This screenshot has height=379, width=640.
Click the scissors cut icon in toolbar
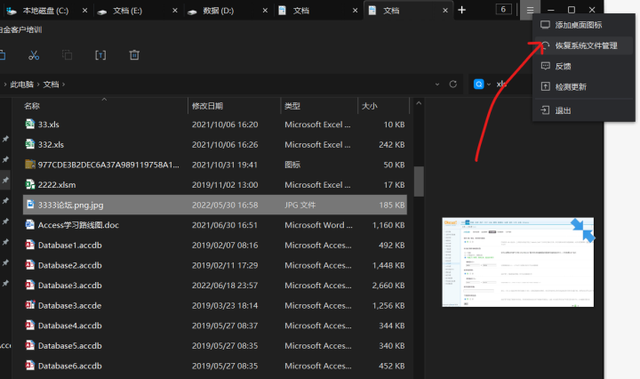tap(34, 55)
